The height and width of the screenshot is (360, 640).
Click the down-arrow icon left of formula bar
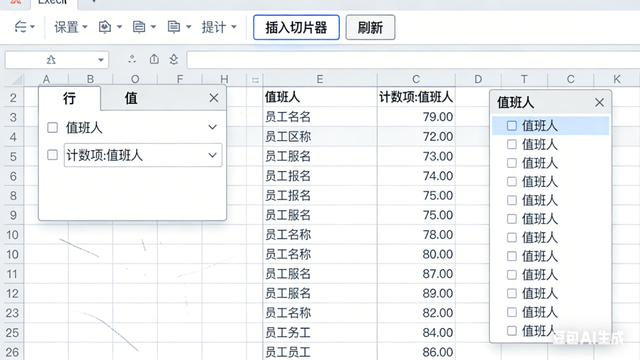tap(174, 60)
